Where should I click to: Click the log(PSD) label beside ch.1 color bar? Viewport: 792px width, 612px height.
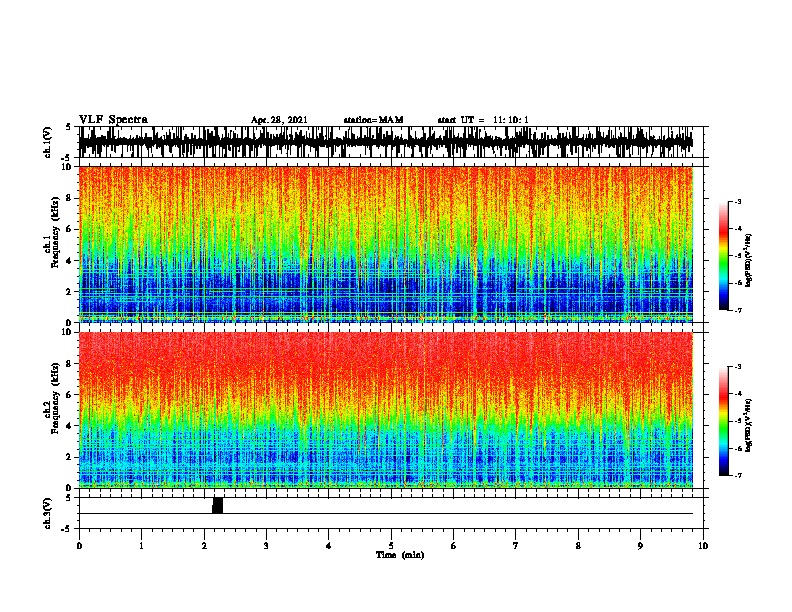point(749,260)
